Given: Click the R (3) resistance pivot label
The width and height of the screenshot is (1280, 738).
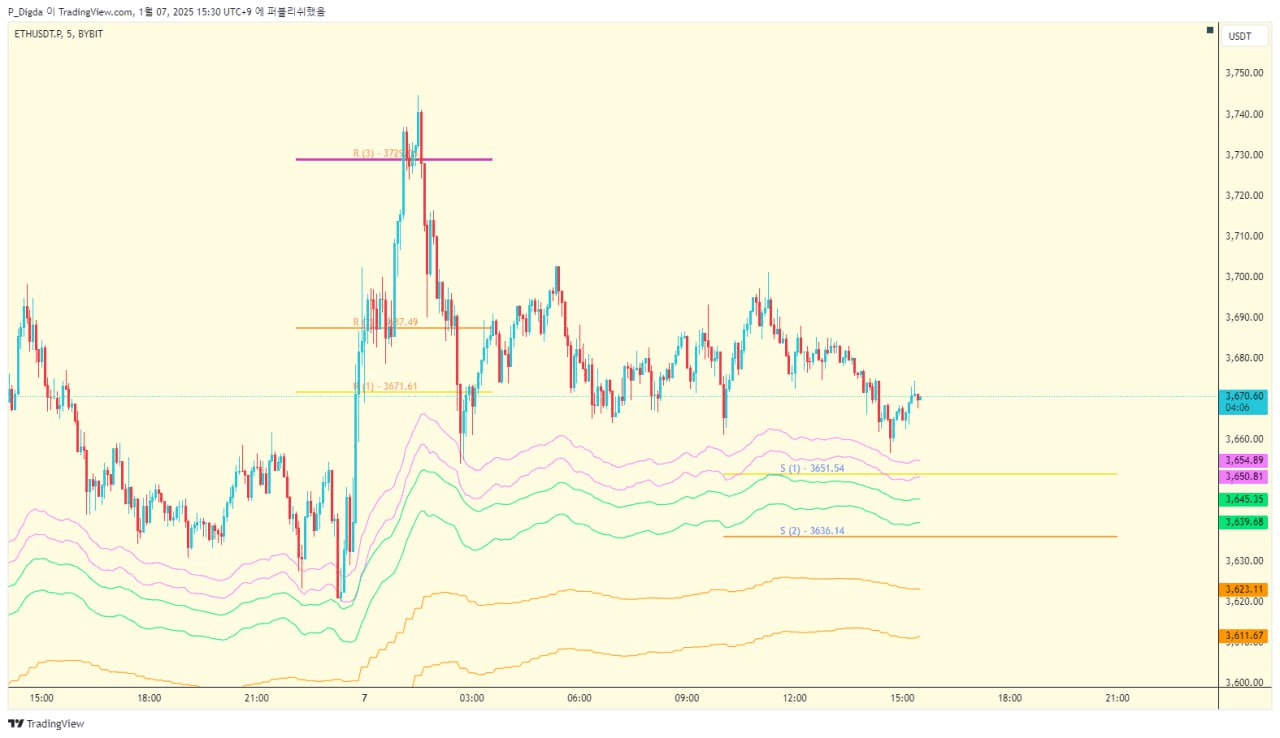Looking at the screenshot, I should coord(385,153).
